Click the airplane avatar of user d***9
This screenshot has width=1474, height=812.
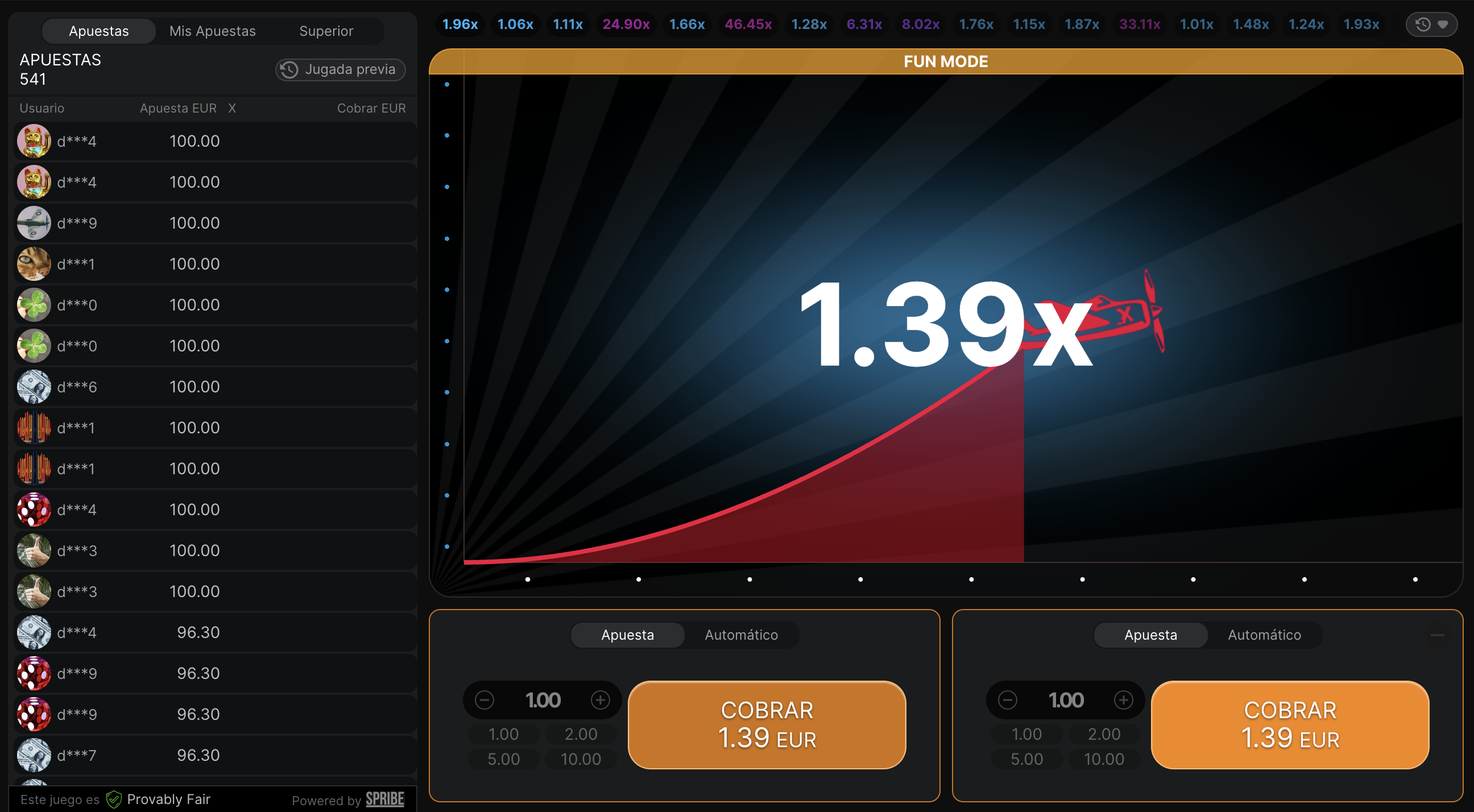coord(34,222)
